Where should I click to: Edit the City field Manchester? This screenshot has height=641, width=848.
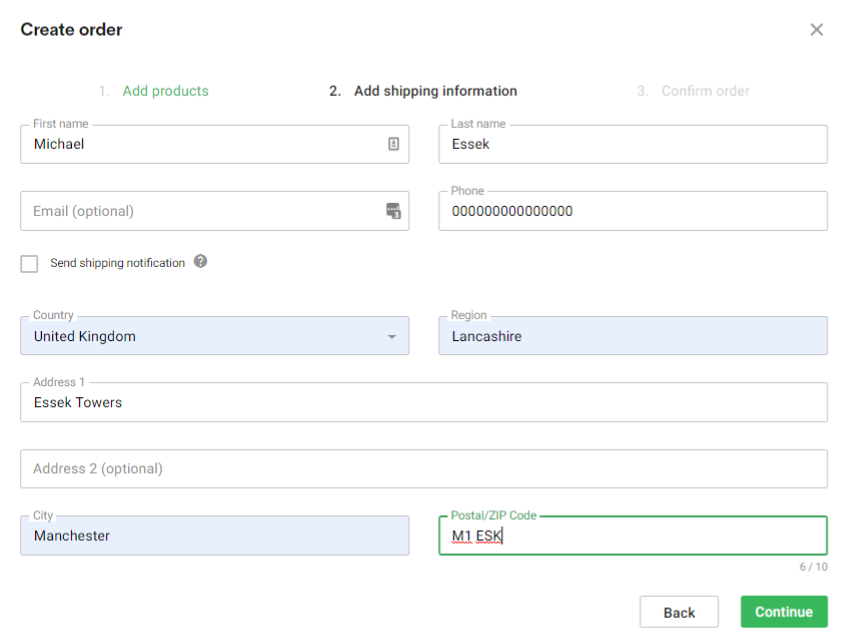click(215, 536)
